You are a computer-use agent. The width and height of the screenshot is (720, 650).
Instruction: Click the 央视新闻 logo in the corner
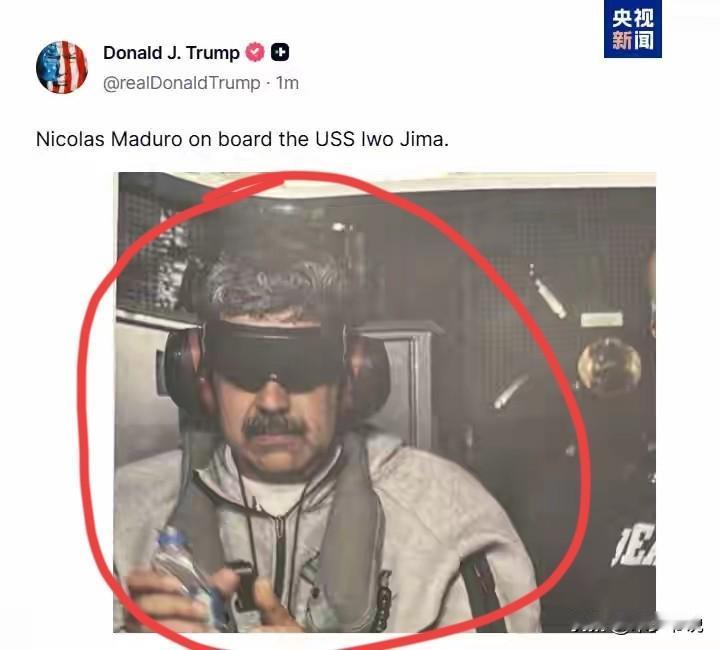(x=632, y=29)
